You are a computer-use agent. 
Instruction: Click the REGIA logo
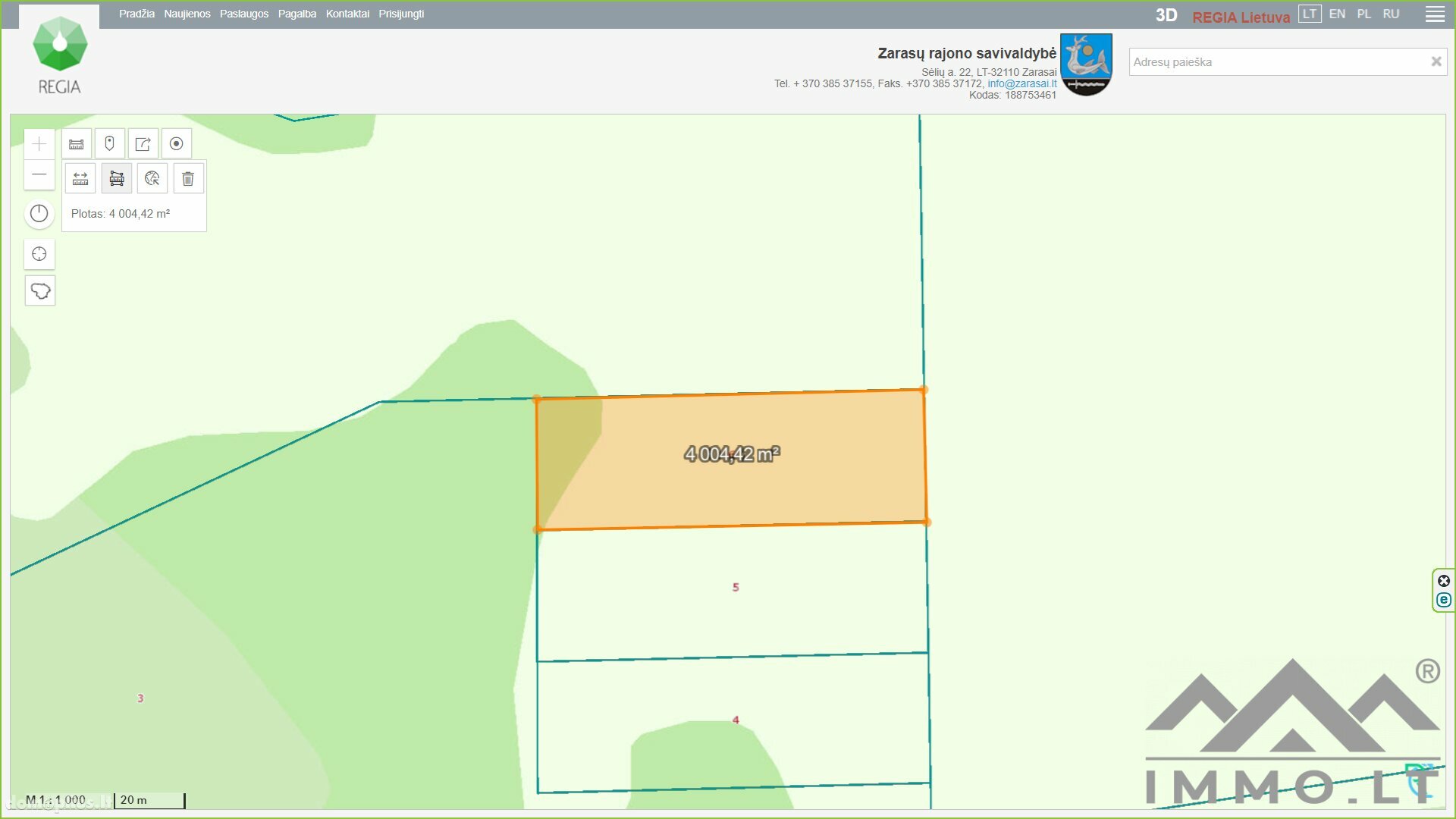click(60, 55)
